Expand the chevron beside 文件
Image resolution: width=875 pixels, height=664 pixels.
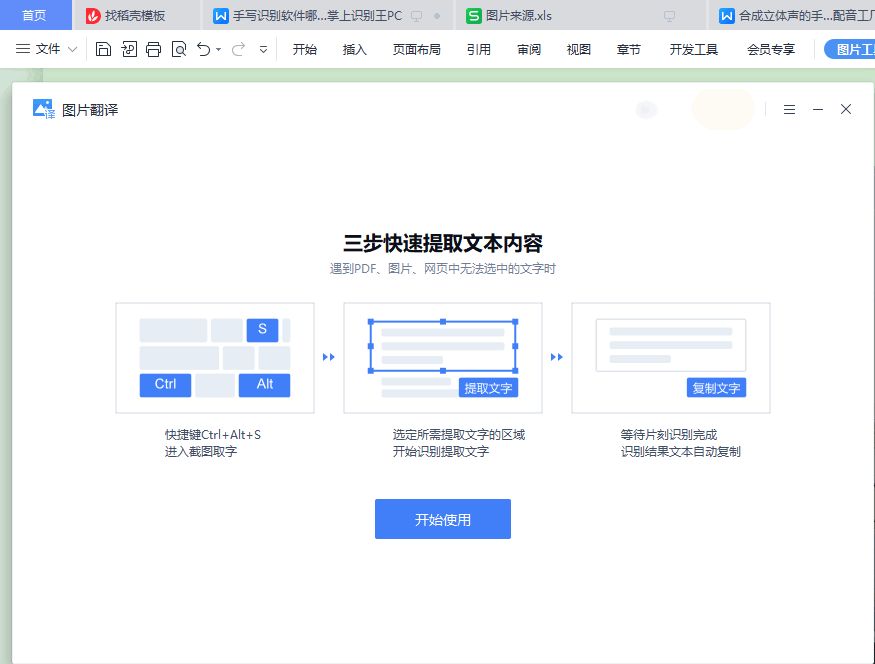(x=72, y=49)
